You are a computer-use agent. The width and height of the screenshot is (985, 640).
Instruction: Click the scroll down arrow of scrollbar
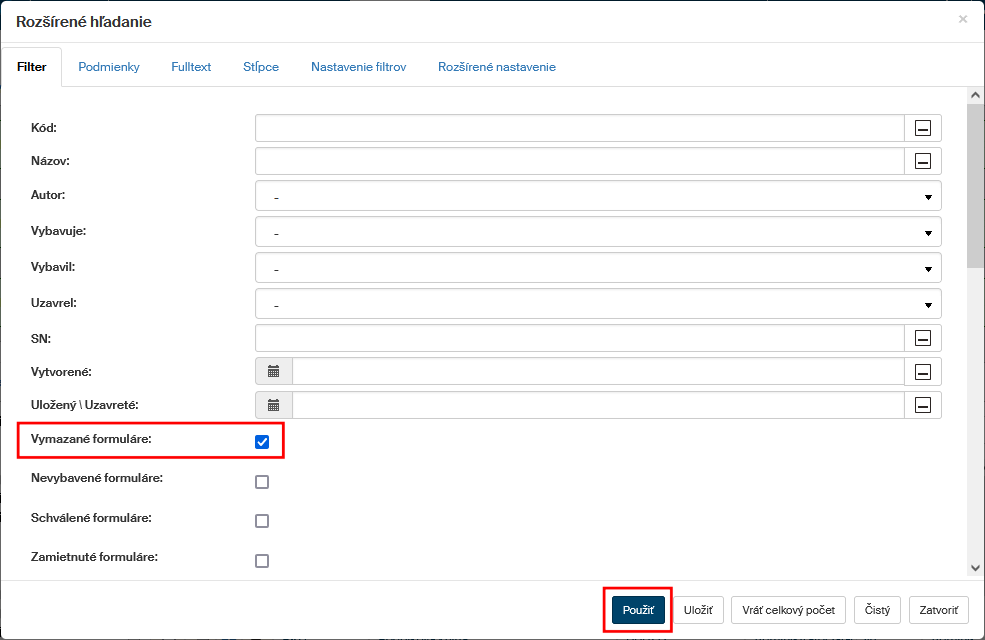(975, 568)
